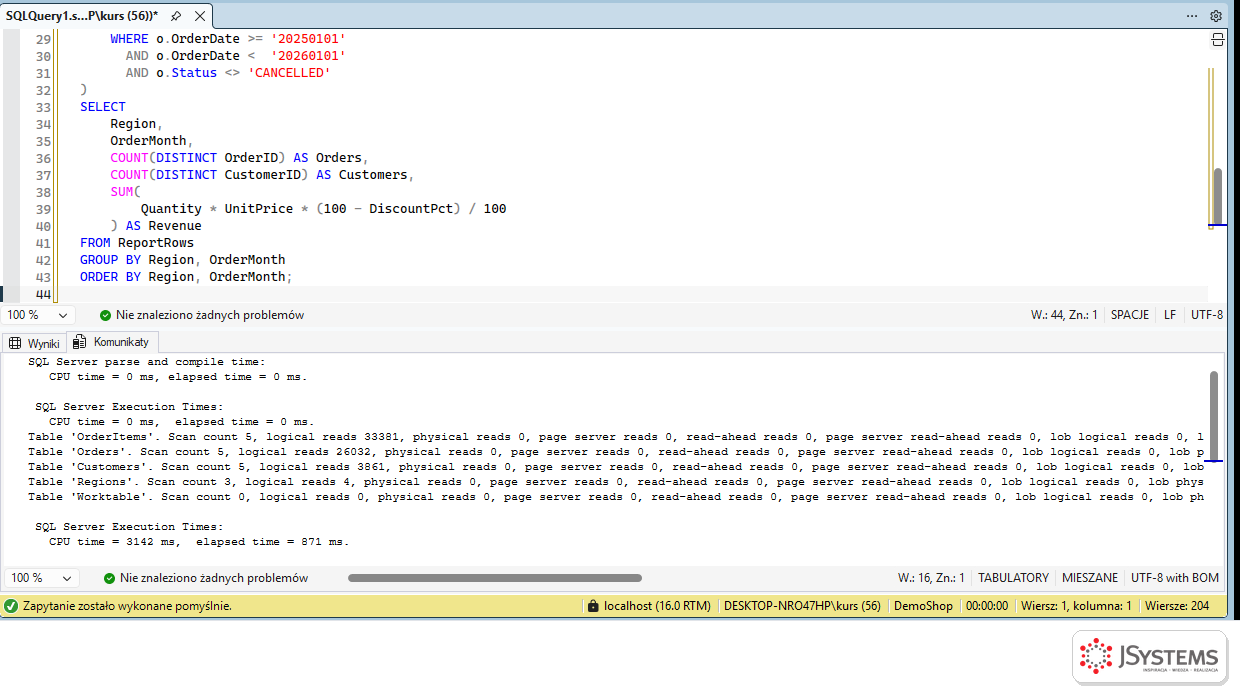The width and height of the screenshot is (1240, 692).
Task: Select the SQLQuery1 document tab
Action: [x=82, y=16]
